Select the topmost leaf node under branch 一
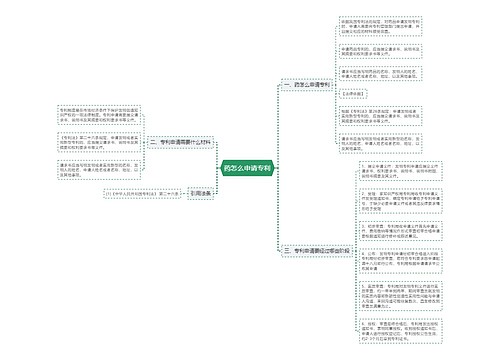 tap(381, 26)
